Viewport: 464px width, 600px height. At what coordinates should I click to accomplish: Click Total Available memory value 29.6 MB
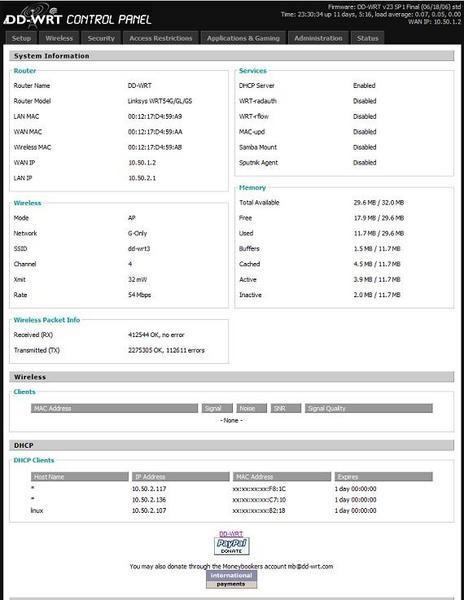point(379,202)
